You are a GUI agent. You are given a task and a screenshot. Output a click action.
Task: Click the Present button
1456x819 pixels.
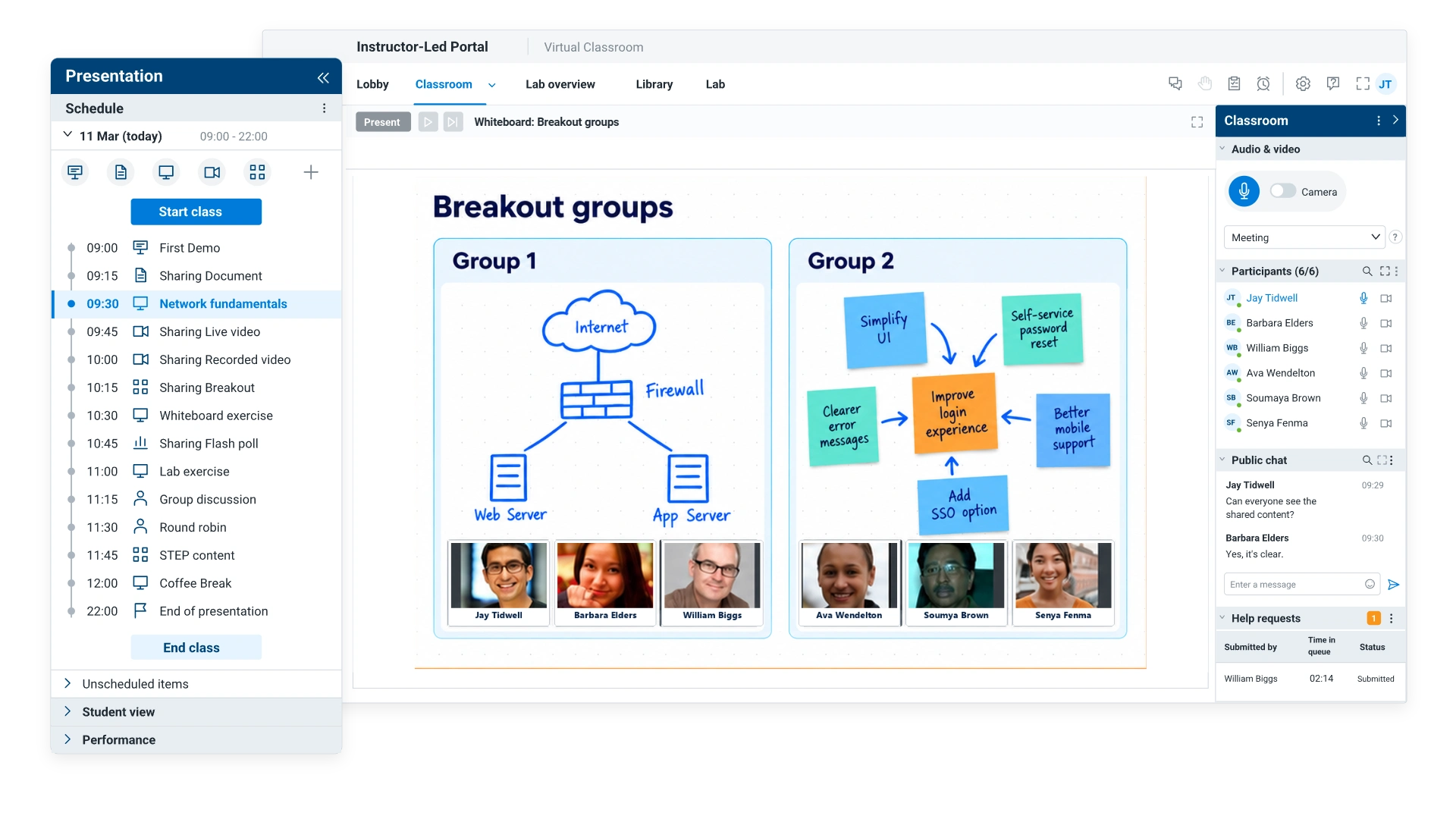click(x=383, y=122)
